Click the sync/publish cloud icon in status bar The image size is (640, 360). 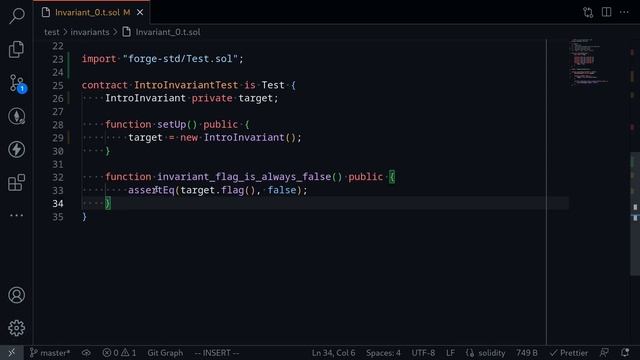click(86, 353)
